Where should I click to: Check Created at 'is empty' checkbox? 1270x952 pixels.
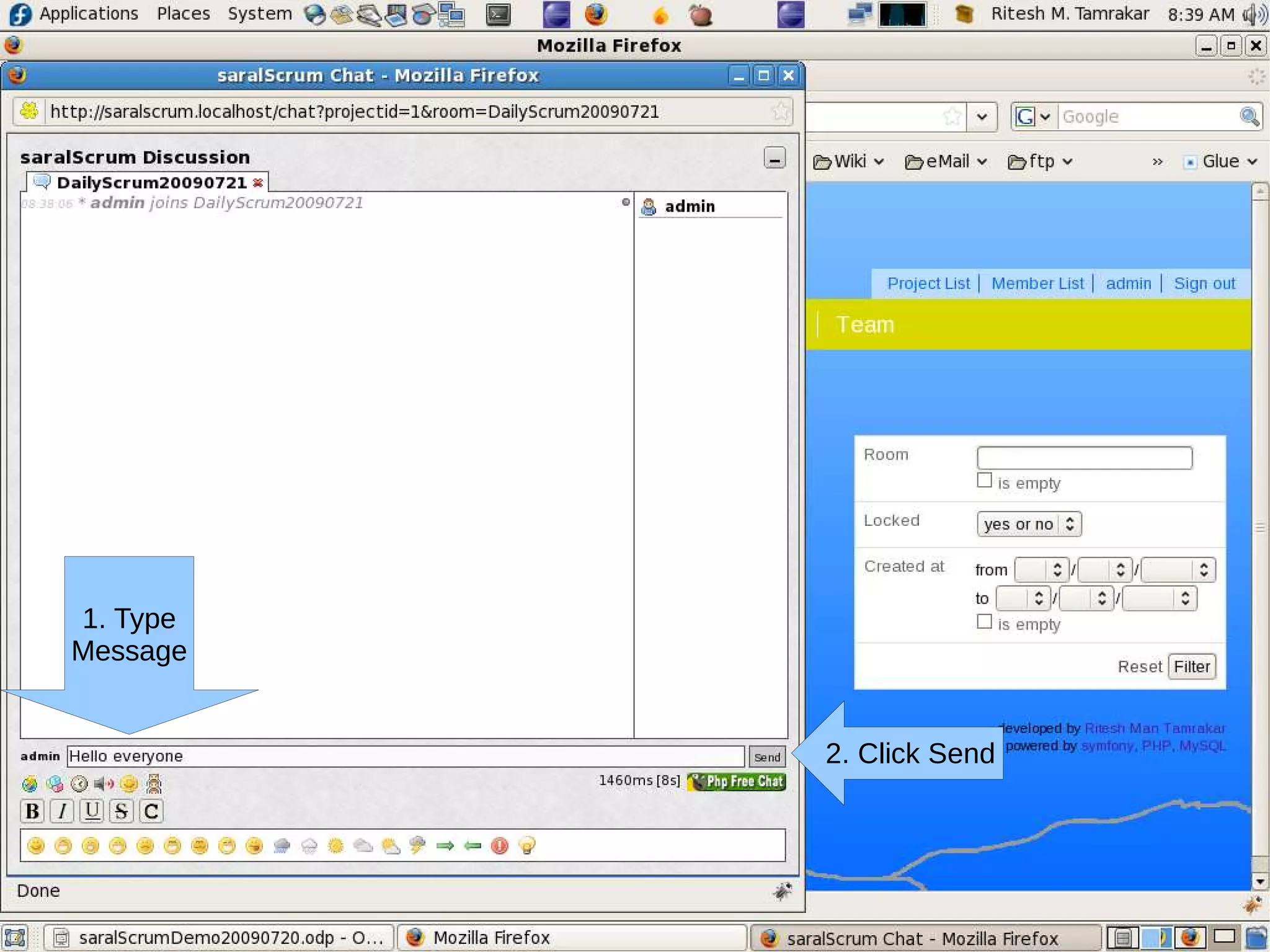tap(984, 622)
